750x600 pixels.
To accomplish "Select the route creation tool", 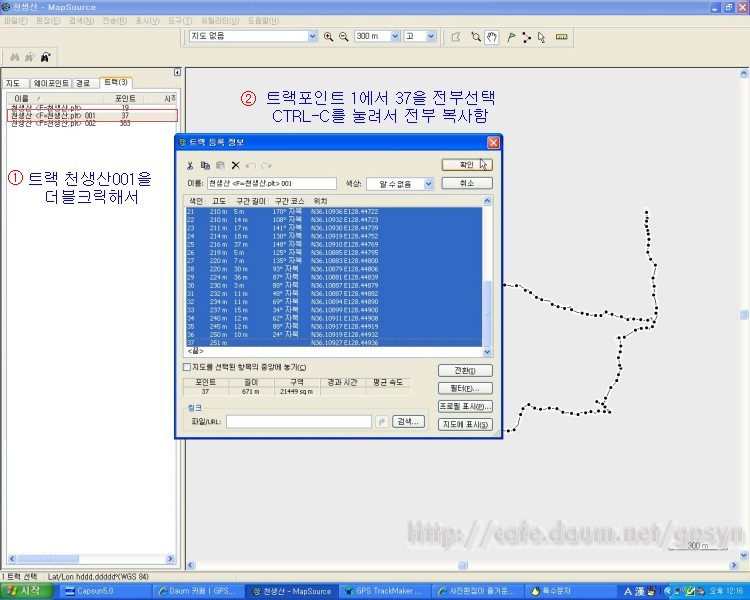I will click(526, 37).
